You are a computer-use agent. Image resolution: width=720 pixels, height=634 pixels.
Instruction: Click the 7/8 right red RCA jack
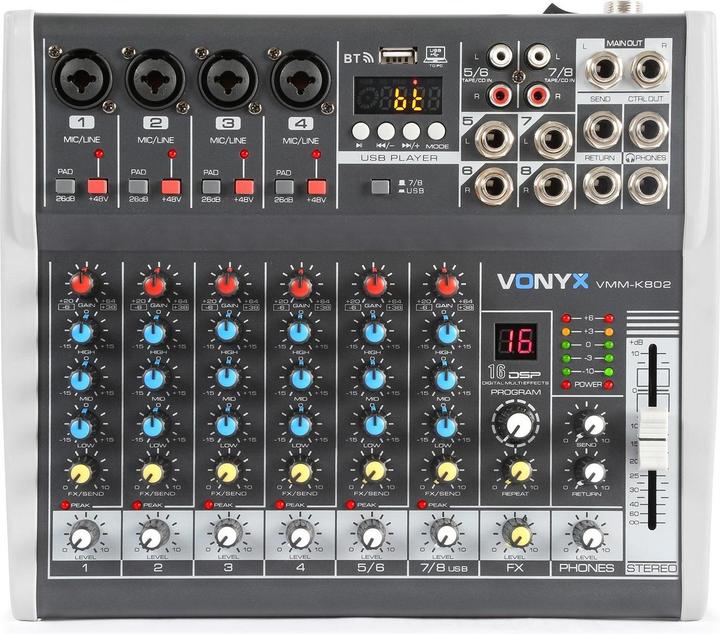click(538, 95)
